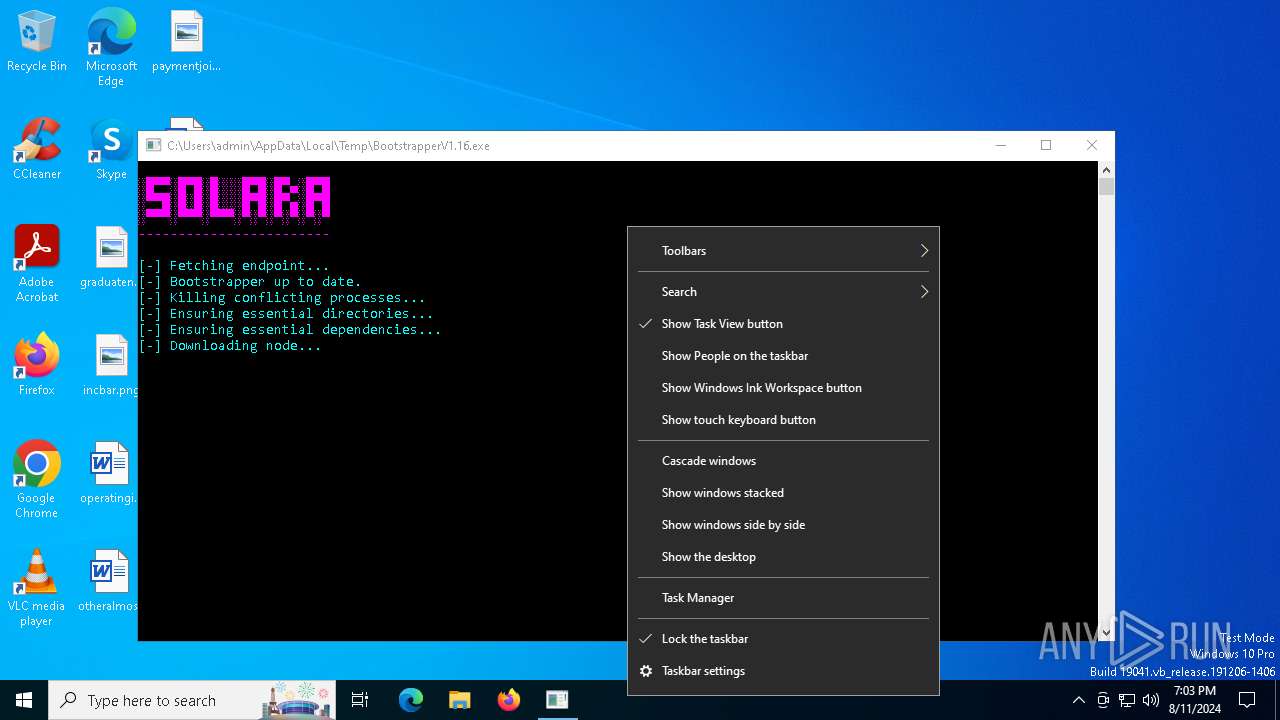Click 'Ensuring essential directories...' console line
The image size is (1280, 720).
coord(286,314)
